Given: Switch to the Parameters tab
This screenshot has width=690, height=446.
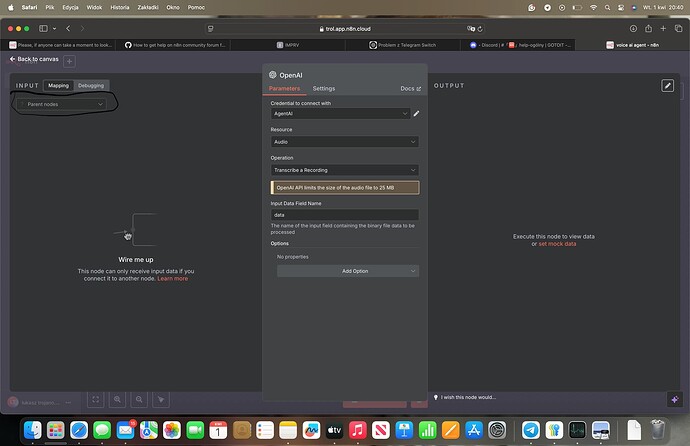Looking at the screenshot, I should [284, 88].
